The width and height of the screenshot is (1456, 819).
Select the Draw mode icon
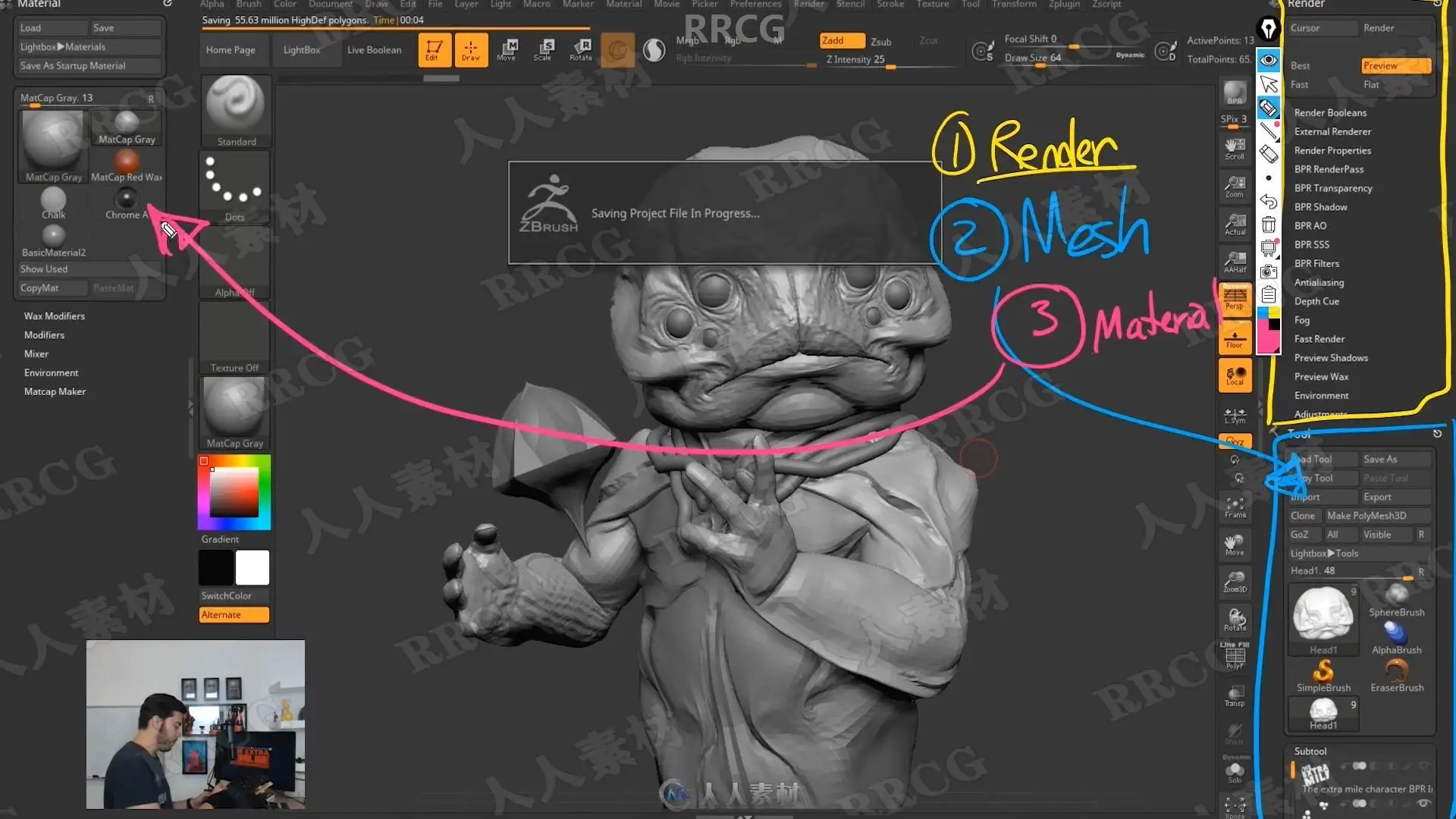tap(471, 50)
